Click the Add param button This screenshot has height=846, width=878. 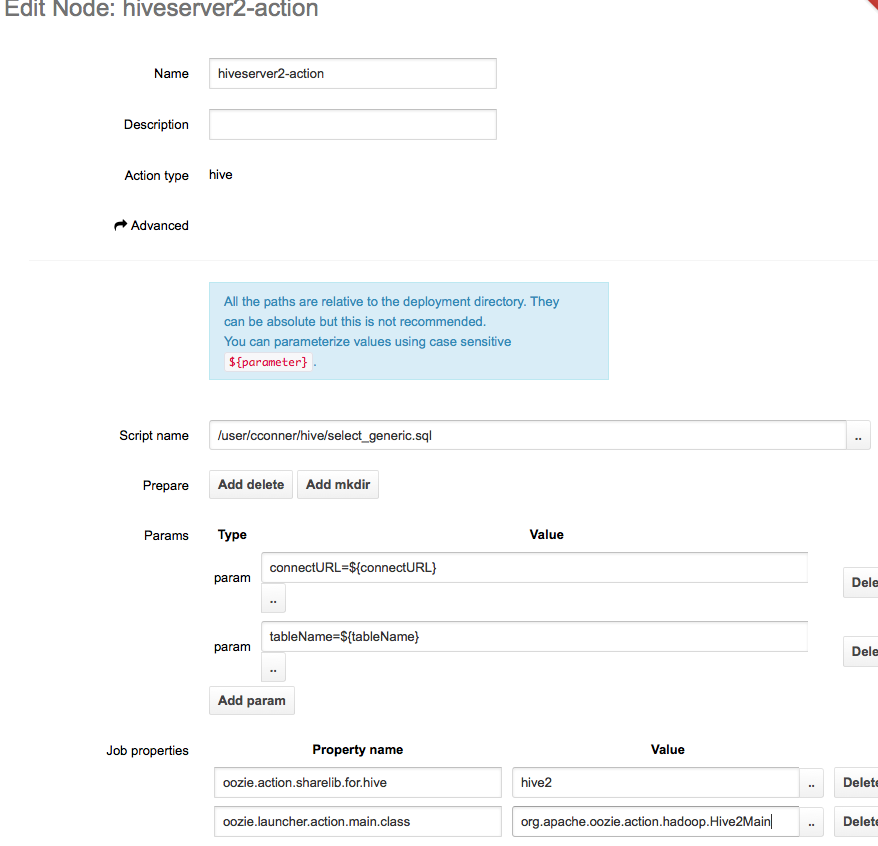point(252,700)
